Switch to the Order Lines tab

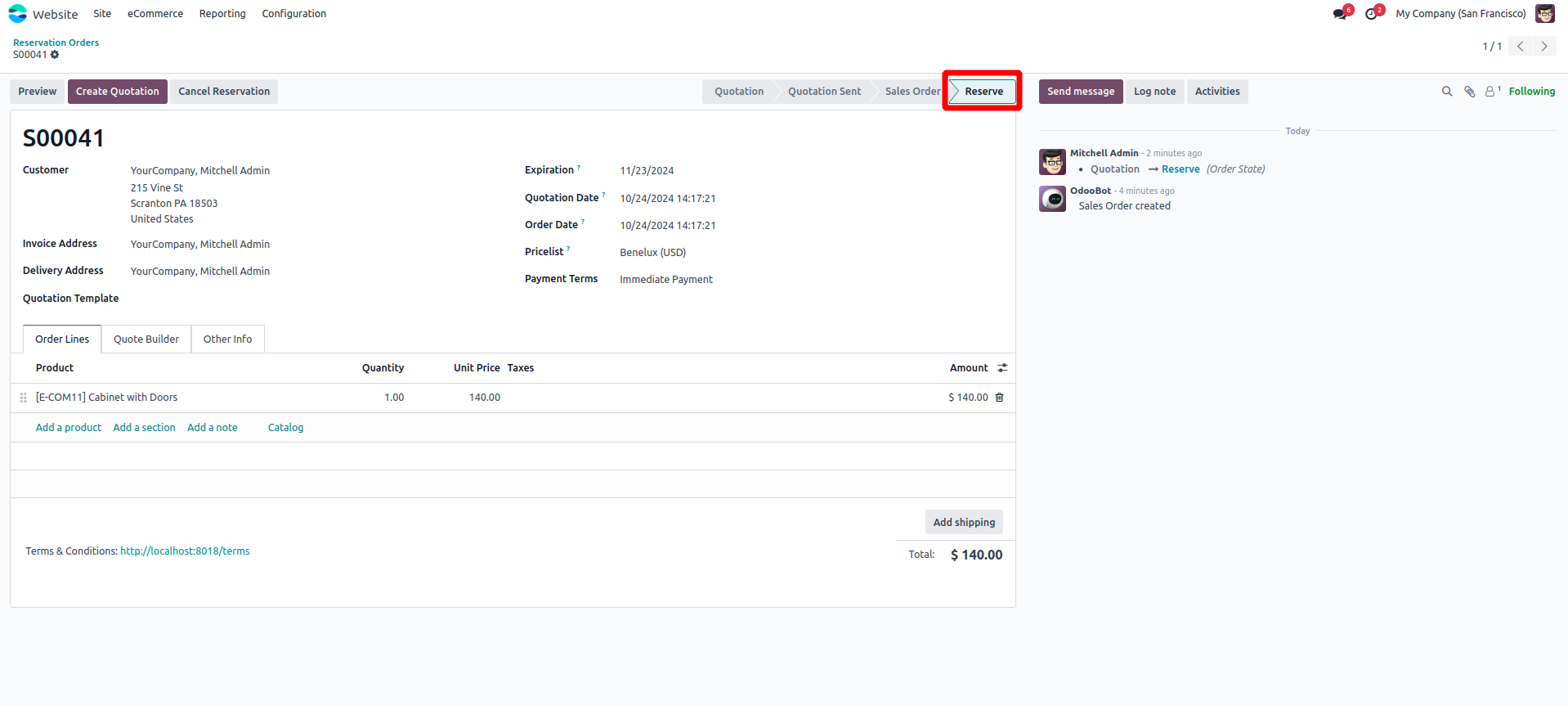(x=62, y=340)
